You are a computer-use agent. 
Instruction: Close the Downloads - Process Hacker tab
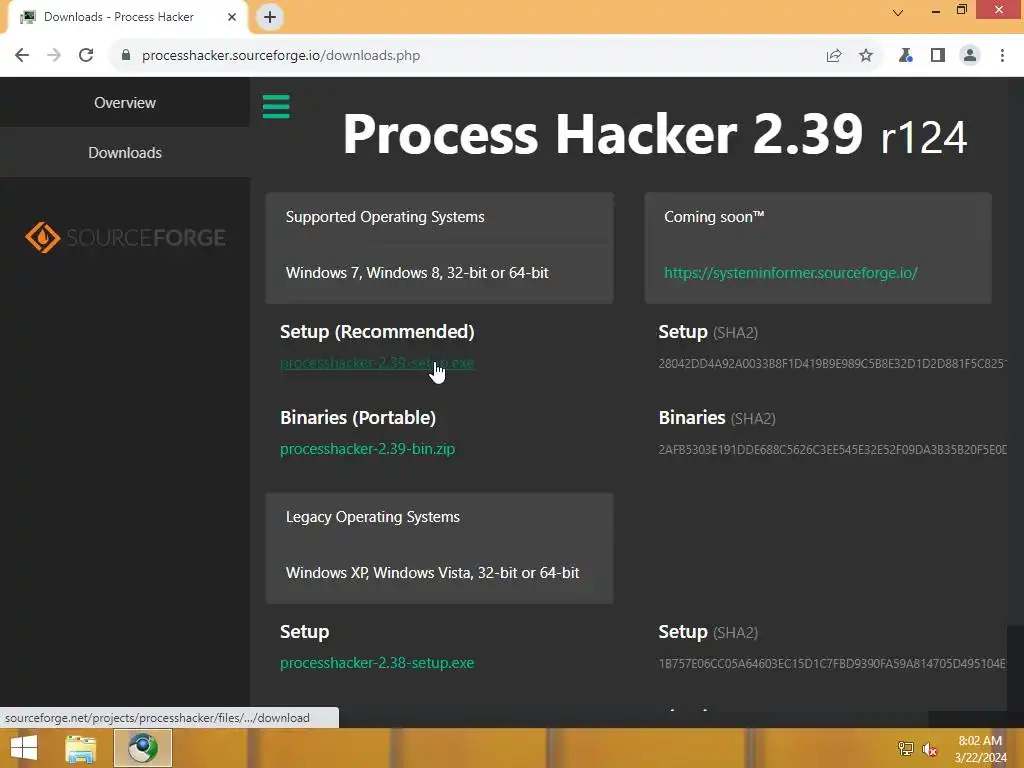click(x=232, y=17)
